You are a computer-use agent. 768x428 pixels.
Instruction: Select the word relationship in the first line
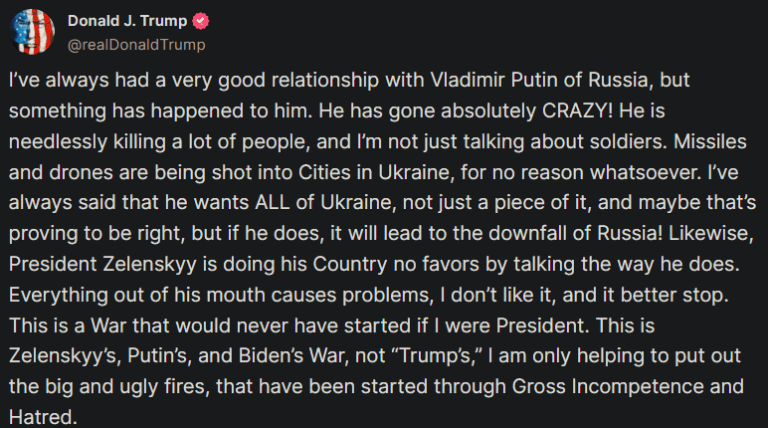coord(325,80)
